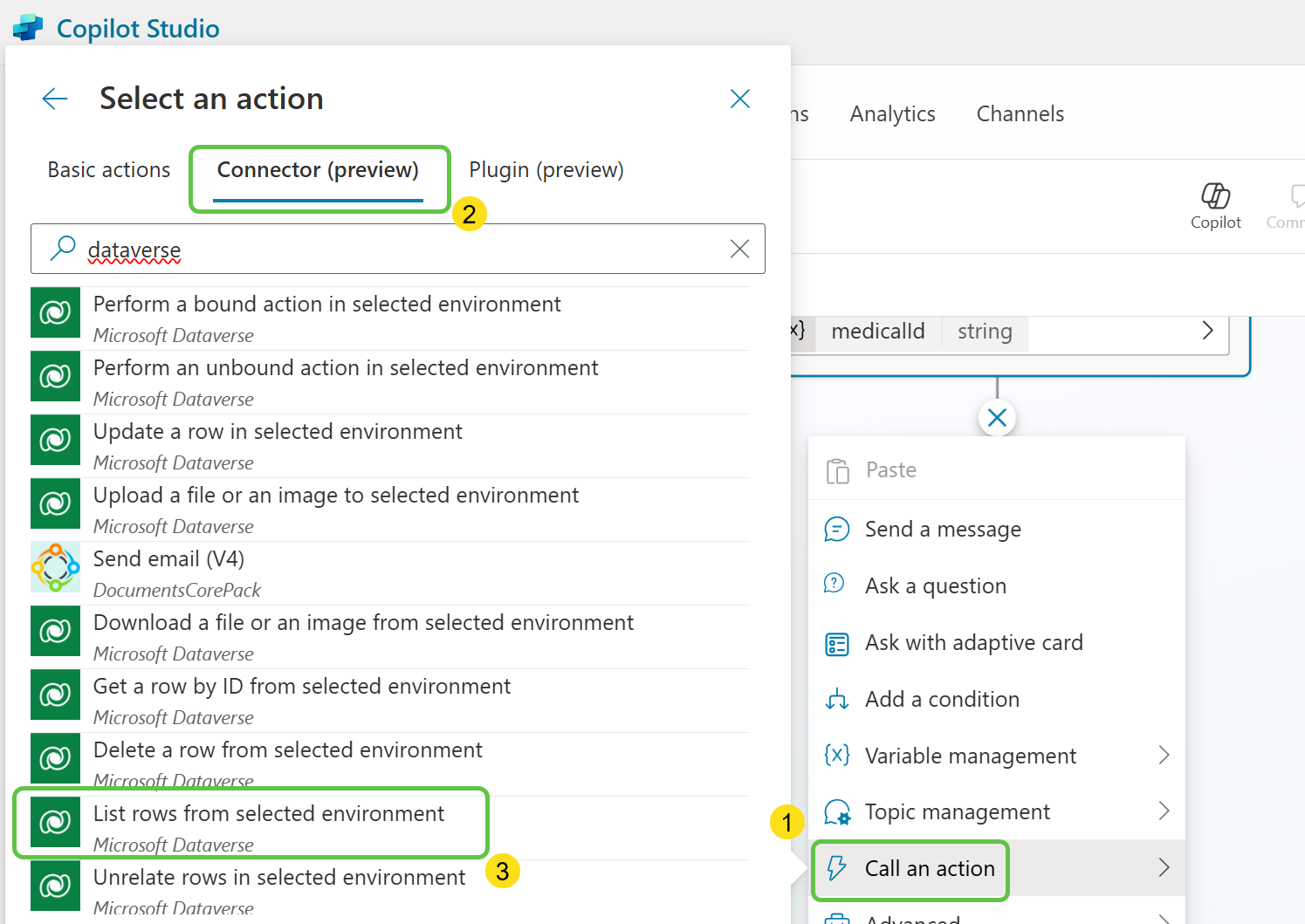Screen dimensions: 1305x924
Task: Click the back arrow in Select an action
Action: point(54,99)
